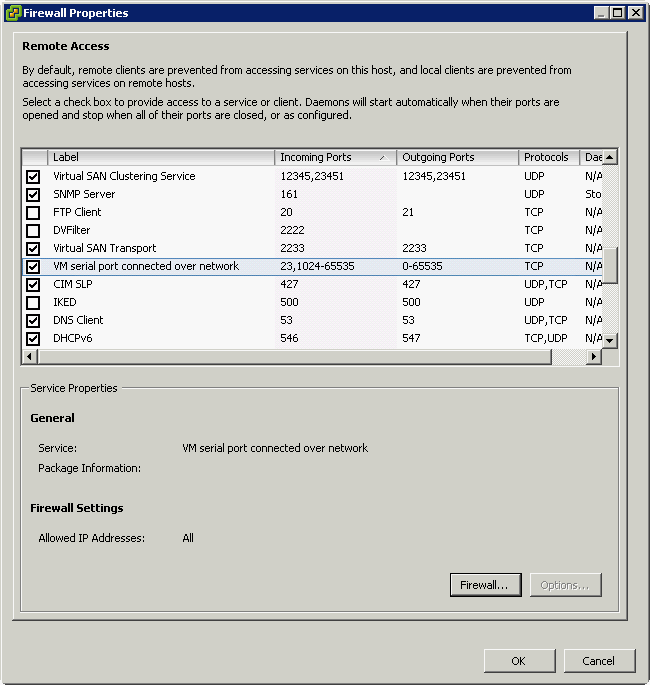Select the CIM SLP row label

tap(73, 284)
